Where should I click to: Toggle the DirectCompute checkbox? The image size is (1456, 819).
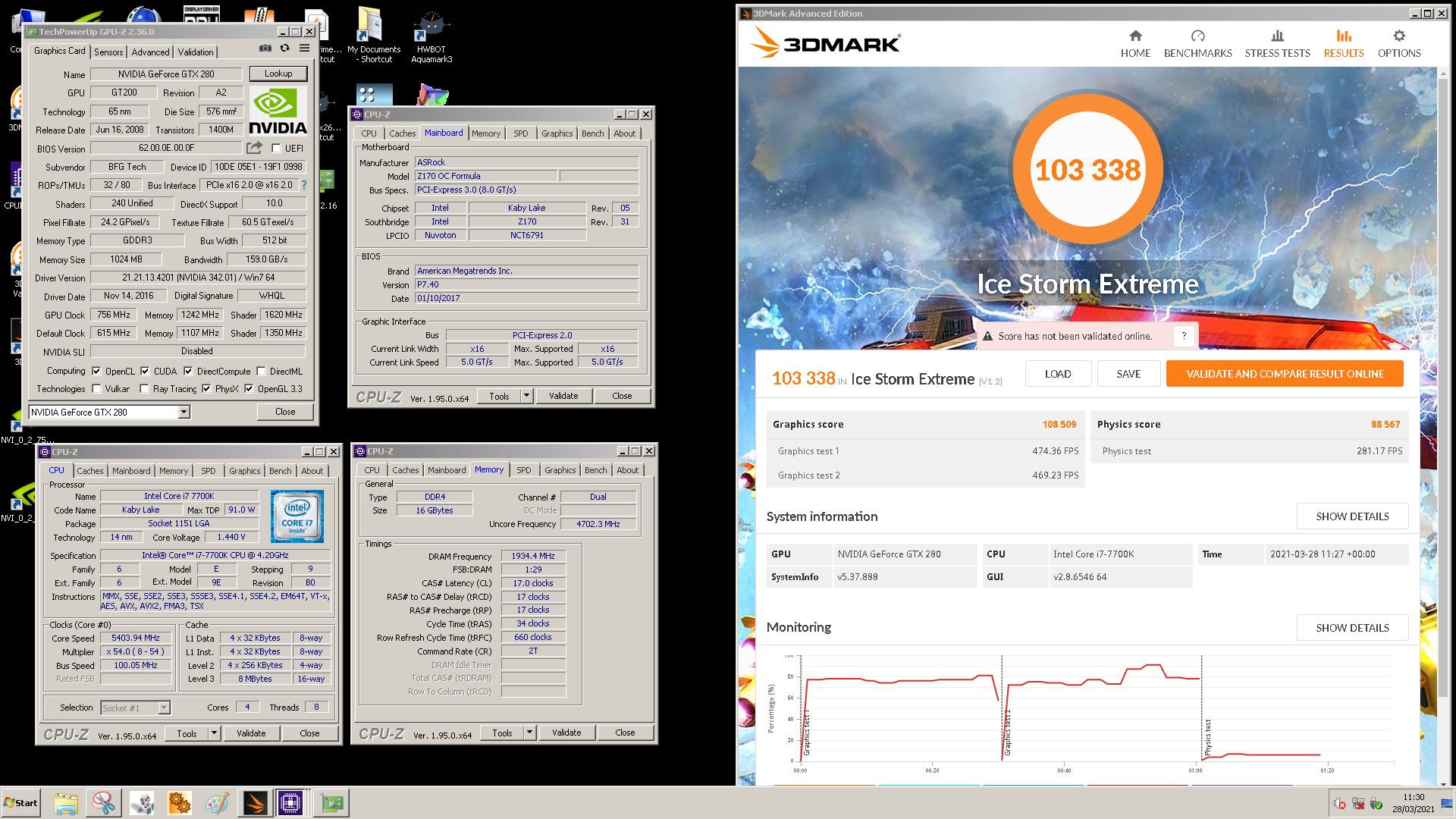coord(188,372)
